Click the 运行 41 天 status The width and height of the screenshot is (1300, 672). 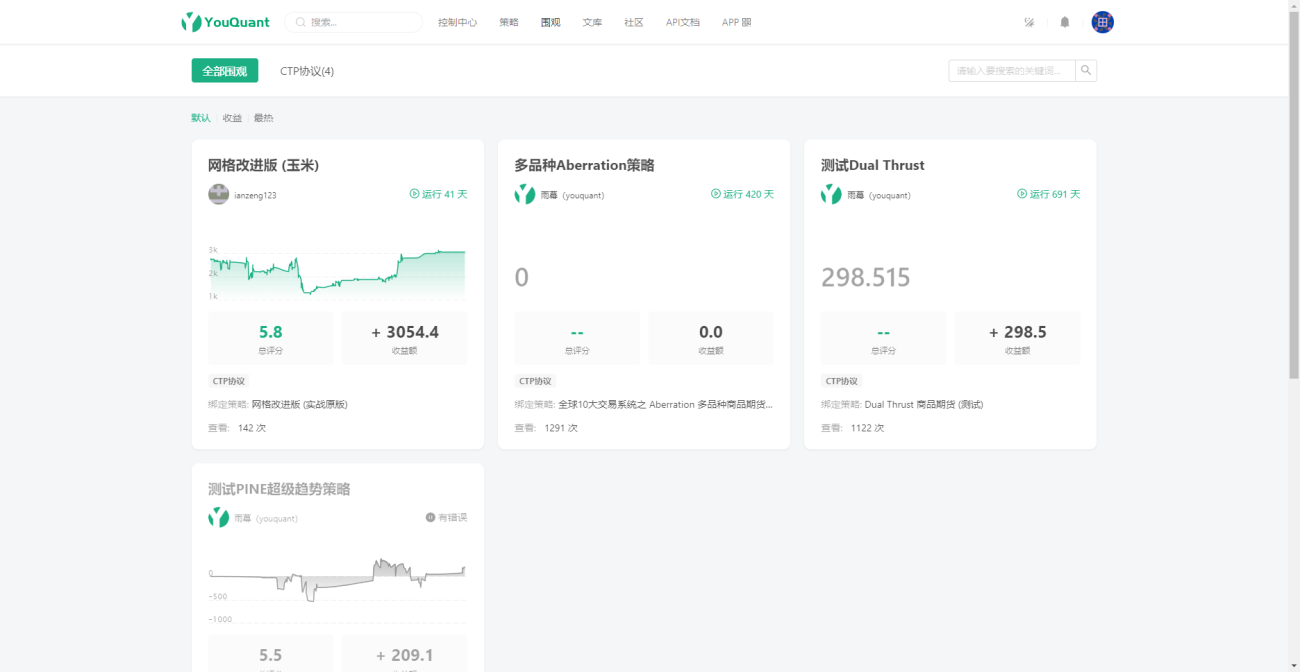point(438,194)
